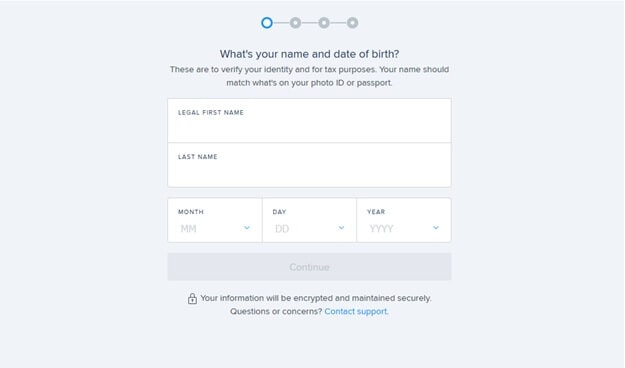Click the Continue button
The image size is (625, 368).
point(309,267)
